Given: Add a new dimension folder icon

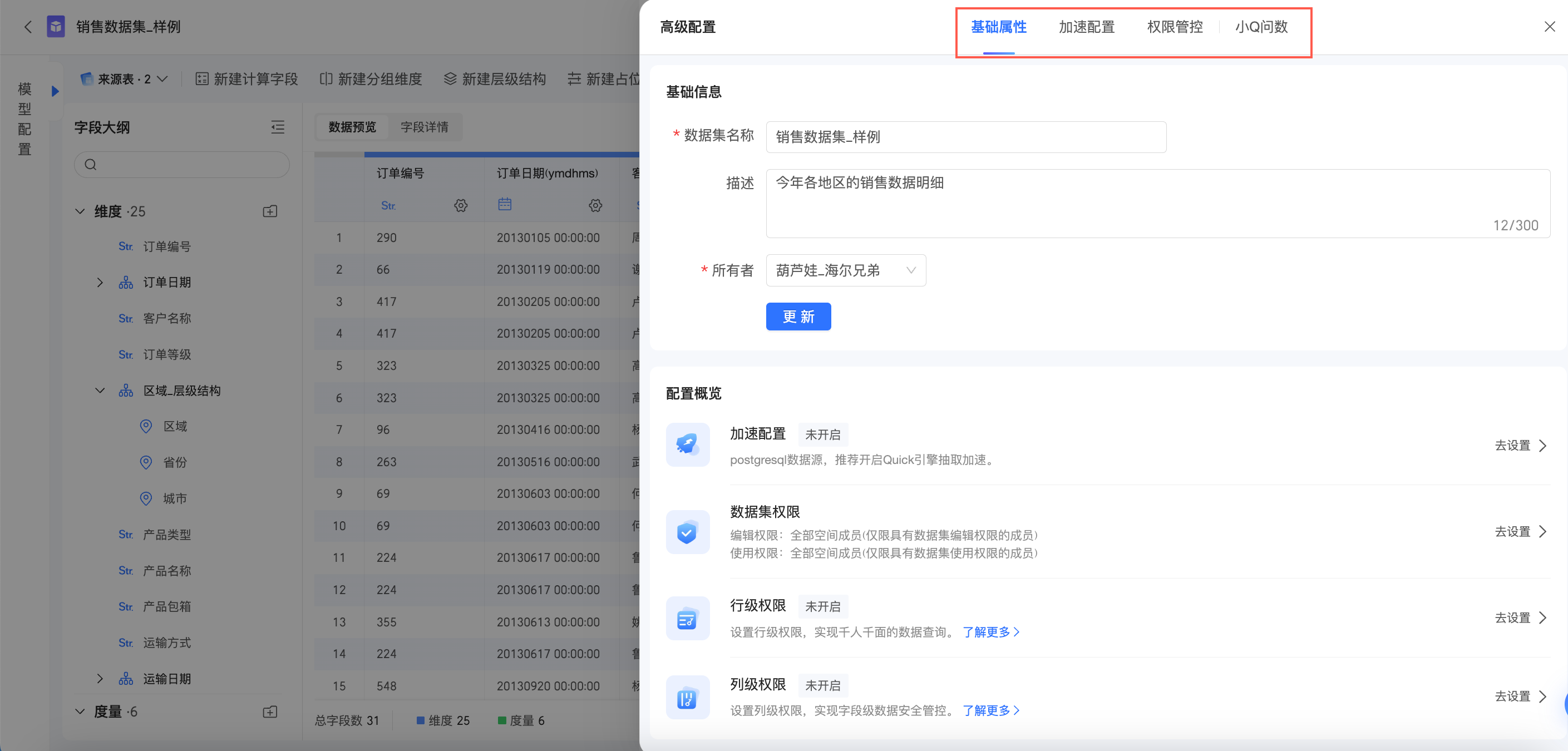Looking at the screenshot, I should (270, 211).
